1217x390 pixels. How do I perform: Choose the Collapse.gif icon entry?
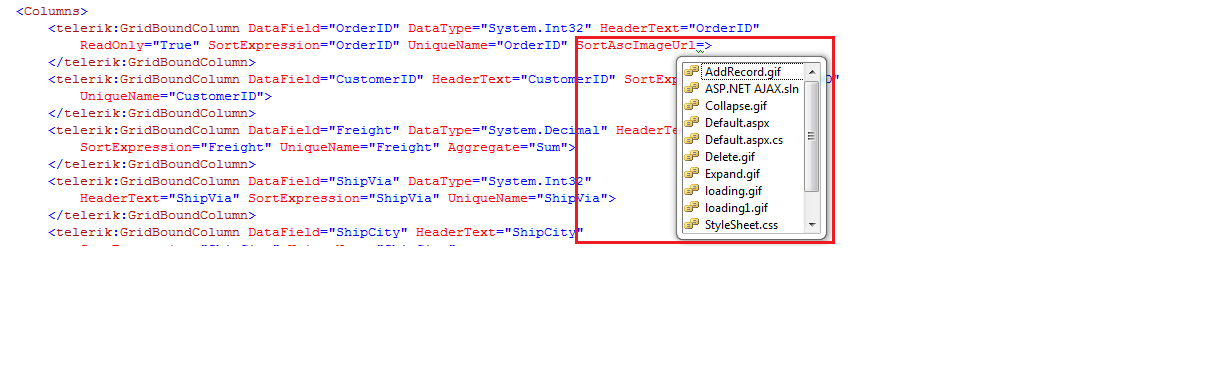pos(692,106)
